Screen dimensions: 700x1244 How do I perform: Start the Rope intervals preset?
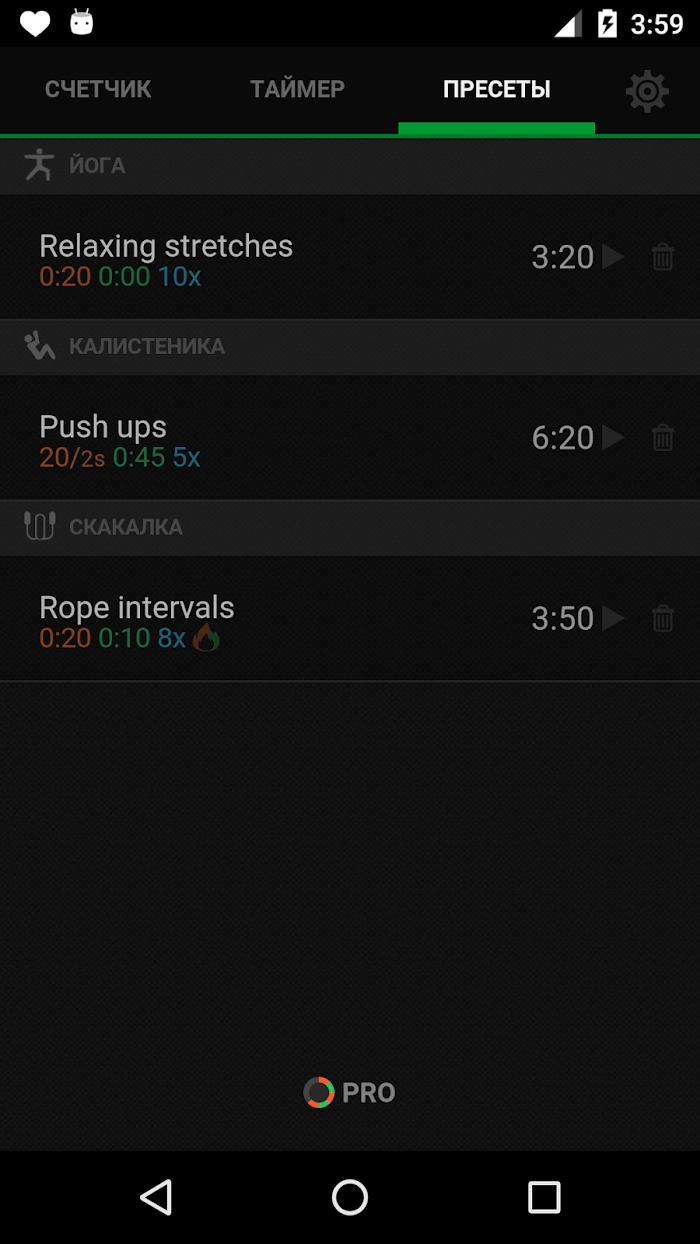[613, 618]
